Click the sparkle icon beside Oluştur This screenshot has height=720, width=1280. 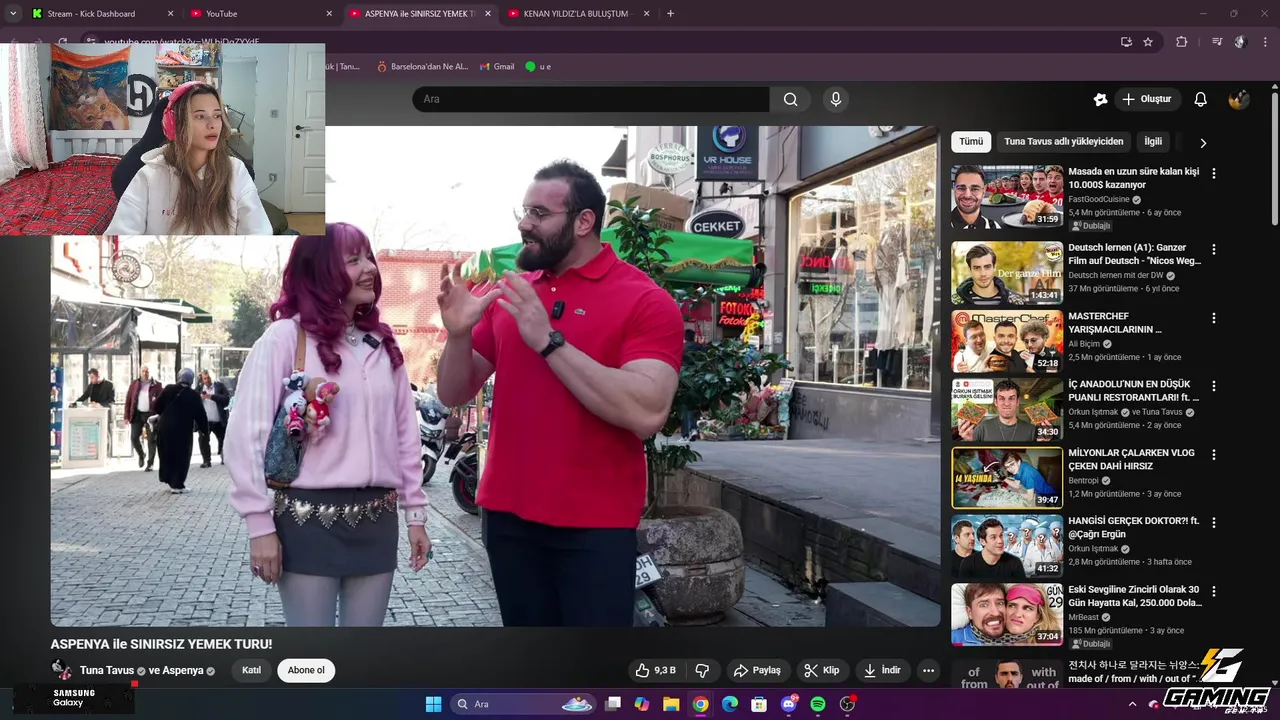tap(1100, 99)
